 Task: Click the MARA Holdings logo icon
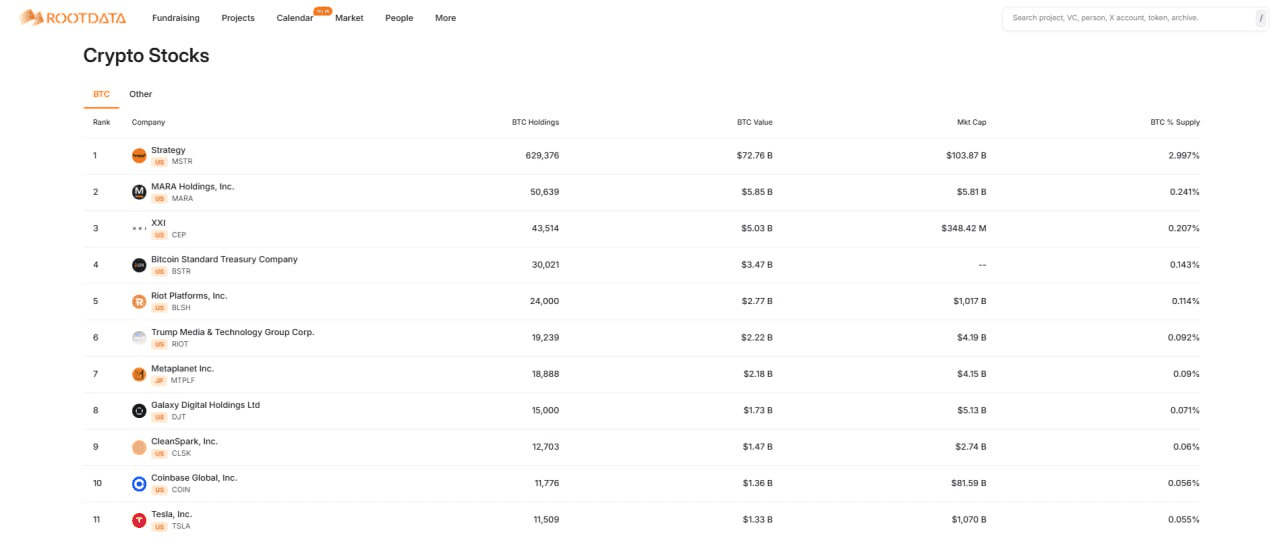pyautogui.click(x=139, y=192)
